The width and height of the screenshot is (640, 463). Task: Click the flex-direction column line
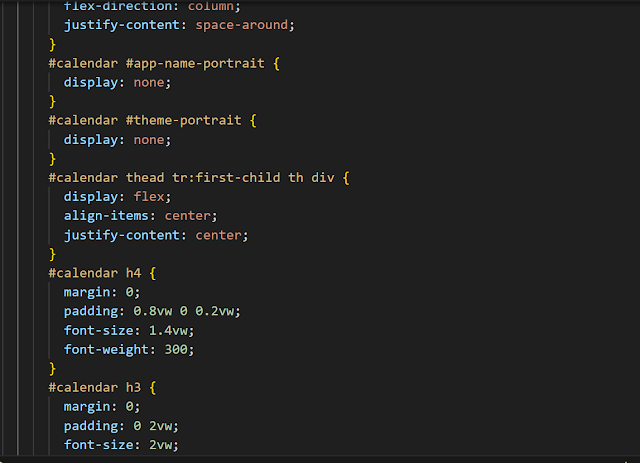(x=152, y=6)
